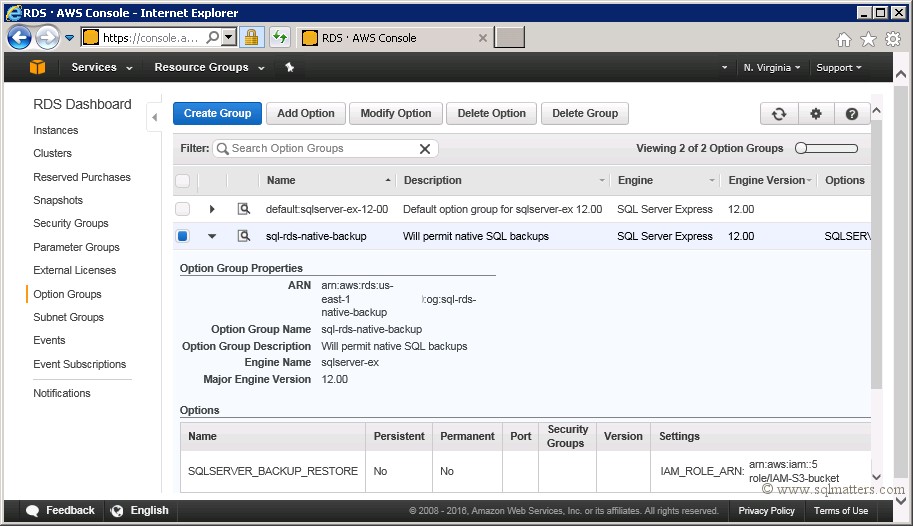Open the recent pages dropdown arrow
Viewport: 913px width, 526px height.
(69, 38)
